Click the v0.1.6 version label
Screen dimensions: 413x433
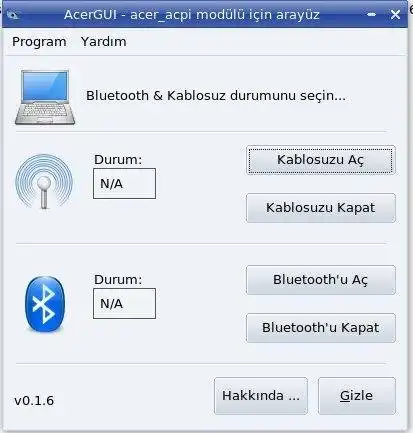(x=34, y=401)
